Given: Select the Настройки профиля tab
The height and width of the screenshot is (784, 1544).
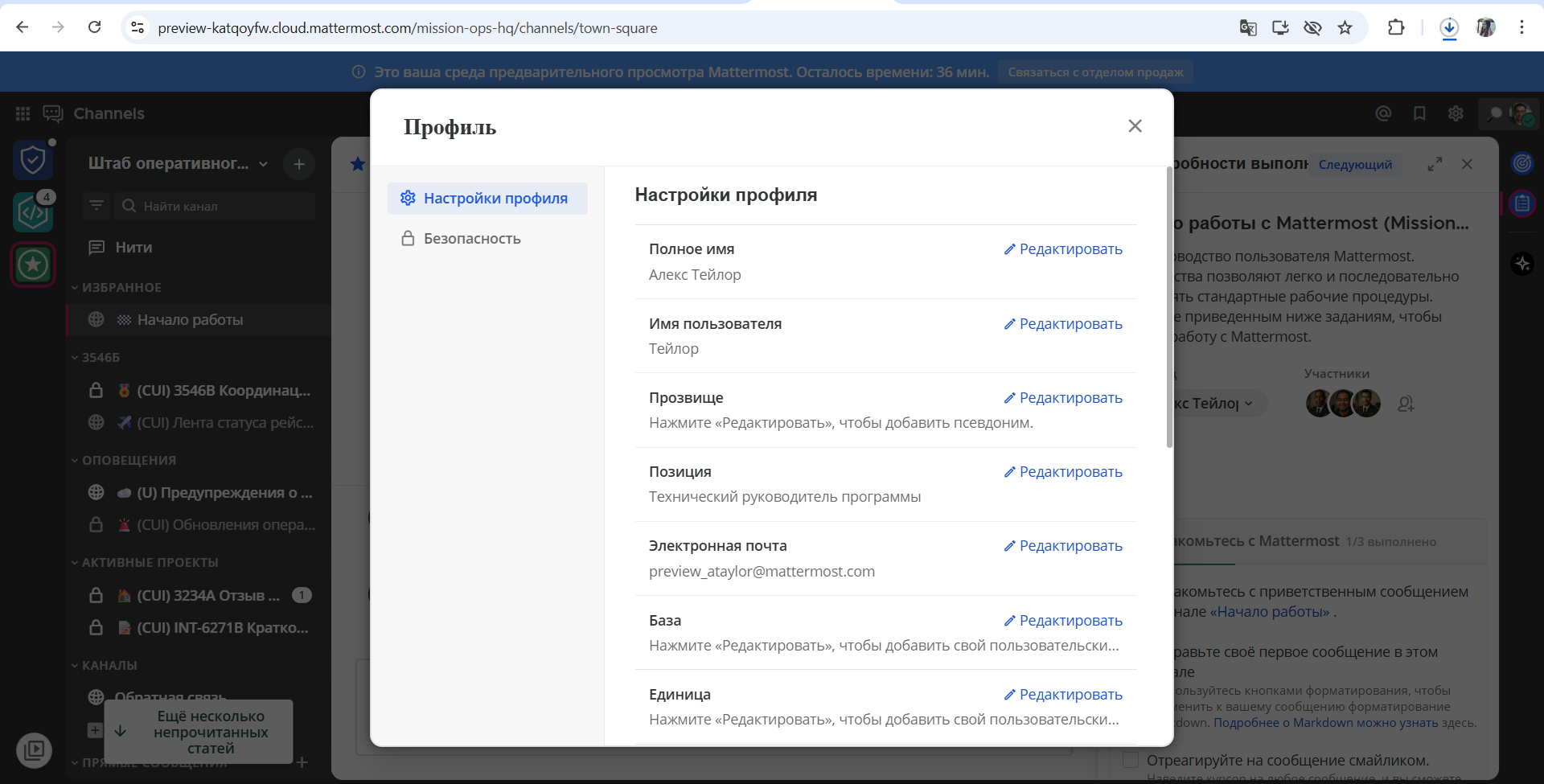Looking at the screenshot, I should pos(487,198).
